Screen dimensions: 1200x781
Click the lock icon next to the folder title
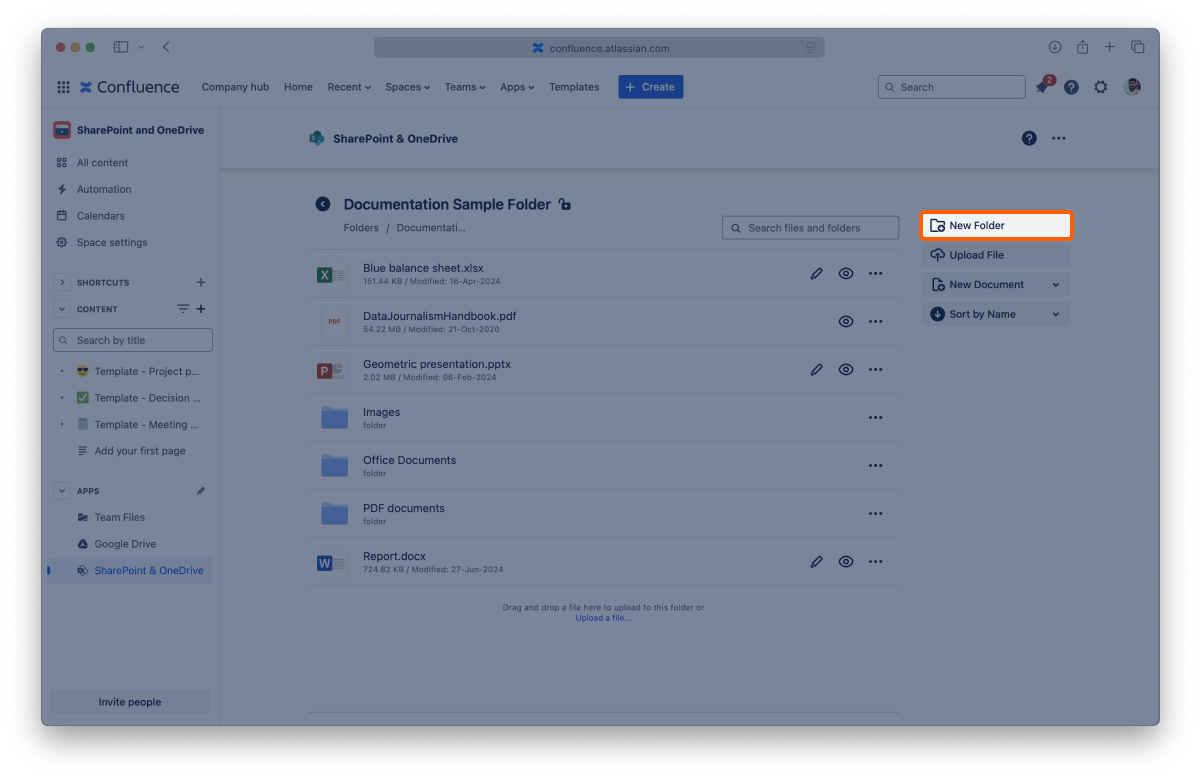click(565, 205)
